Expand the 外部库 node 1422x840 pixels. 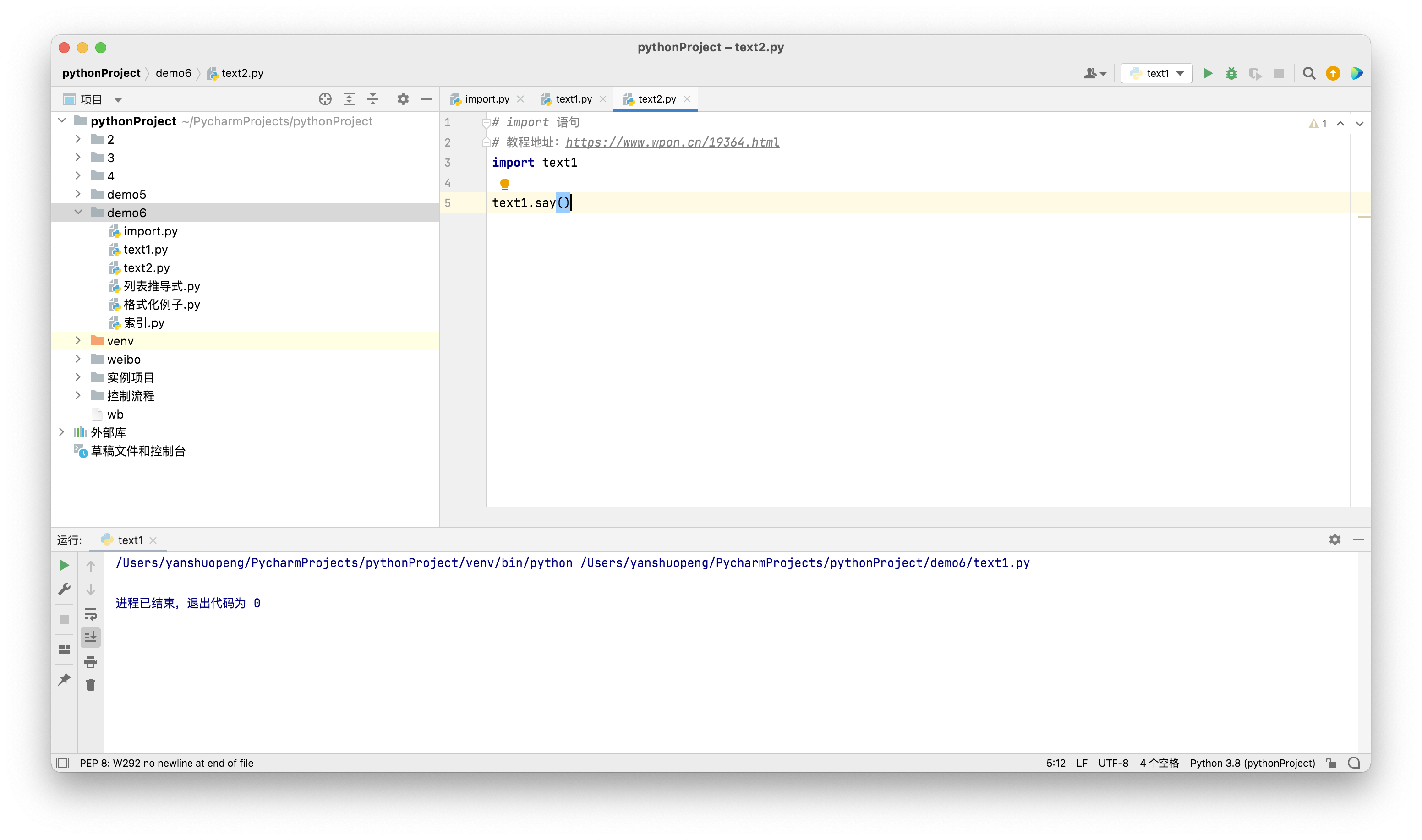(x=62, y=432)
